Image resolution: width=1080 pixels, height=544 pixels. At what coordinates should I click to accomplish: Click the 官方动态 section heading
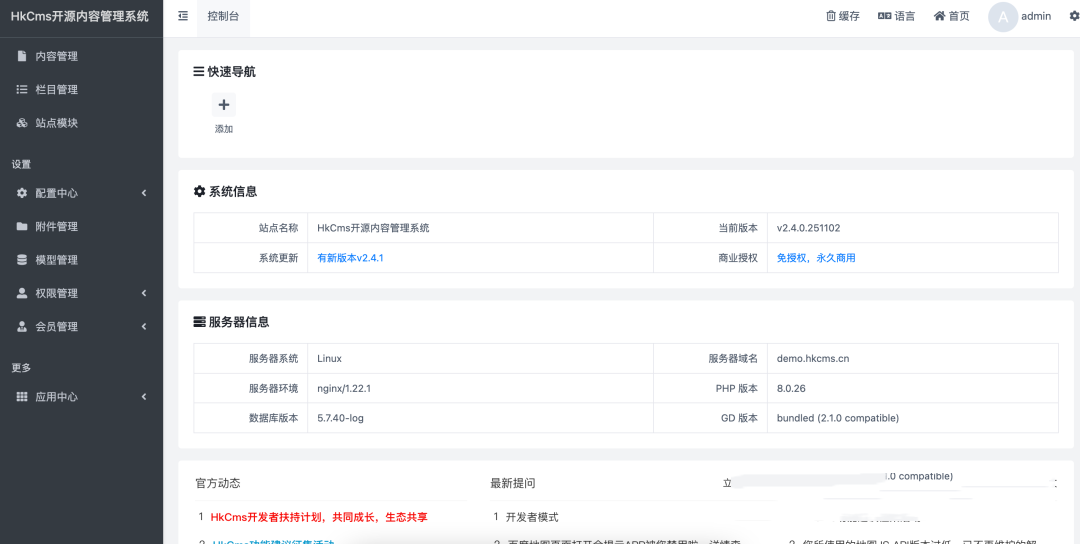[218, 483]
